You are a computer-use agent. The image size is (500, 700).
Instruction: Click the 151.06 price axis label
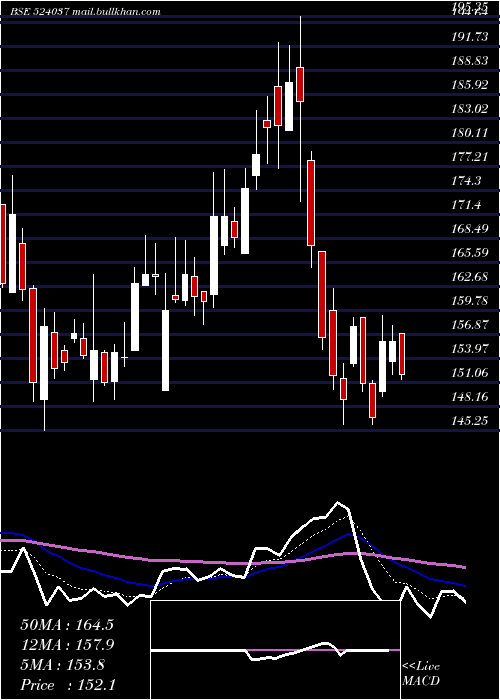click(x=470, y=373)
